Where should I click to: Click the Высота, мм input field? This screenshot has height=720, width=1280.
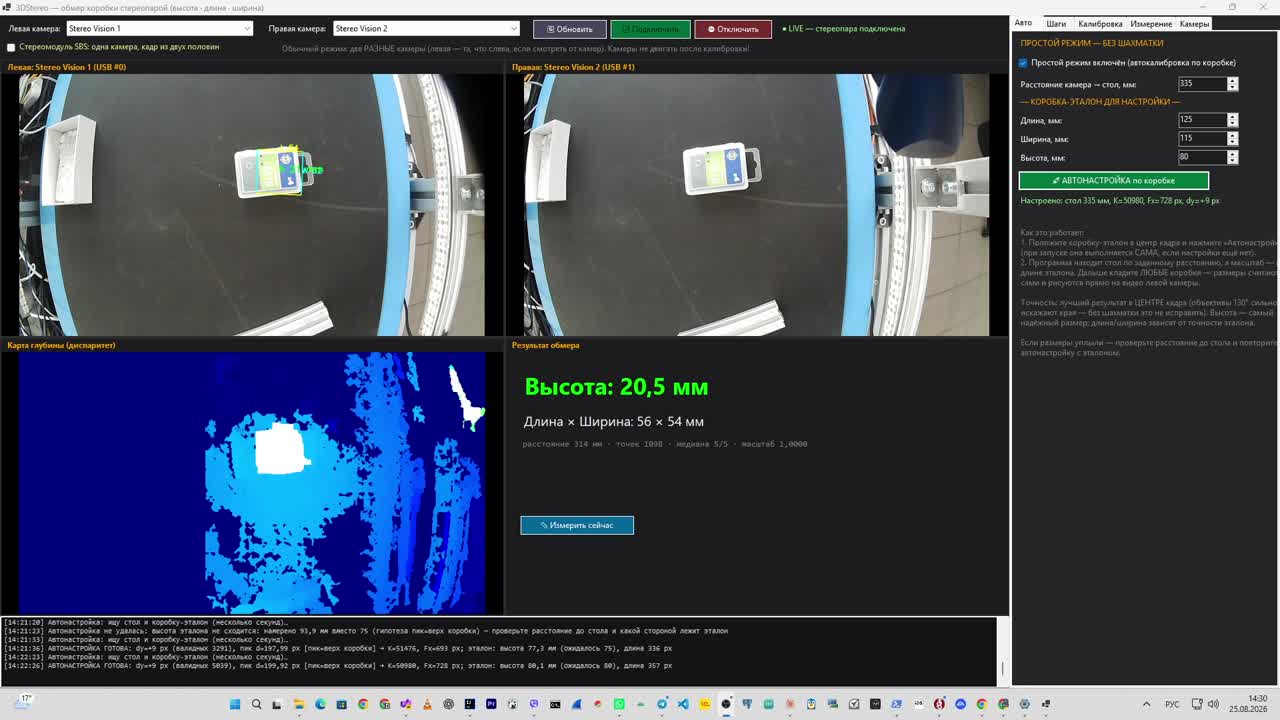click(1202, 157)
